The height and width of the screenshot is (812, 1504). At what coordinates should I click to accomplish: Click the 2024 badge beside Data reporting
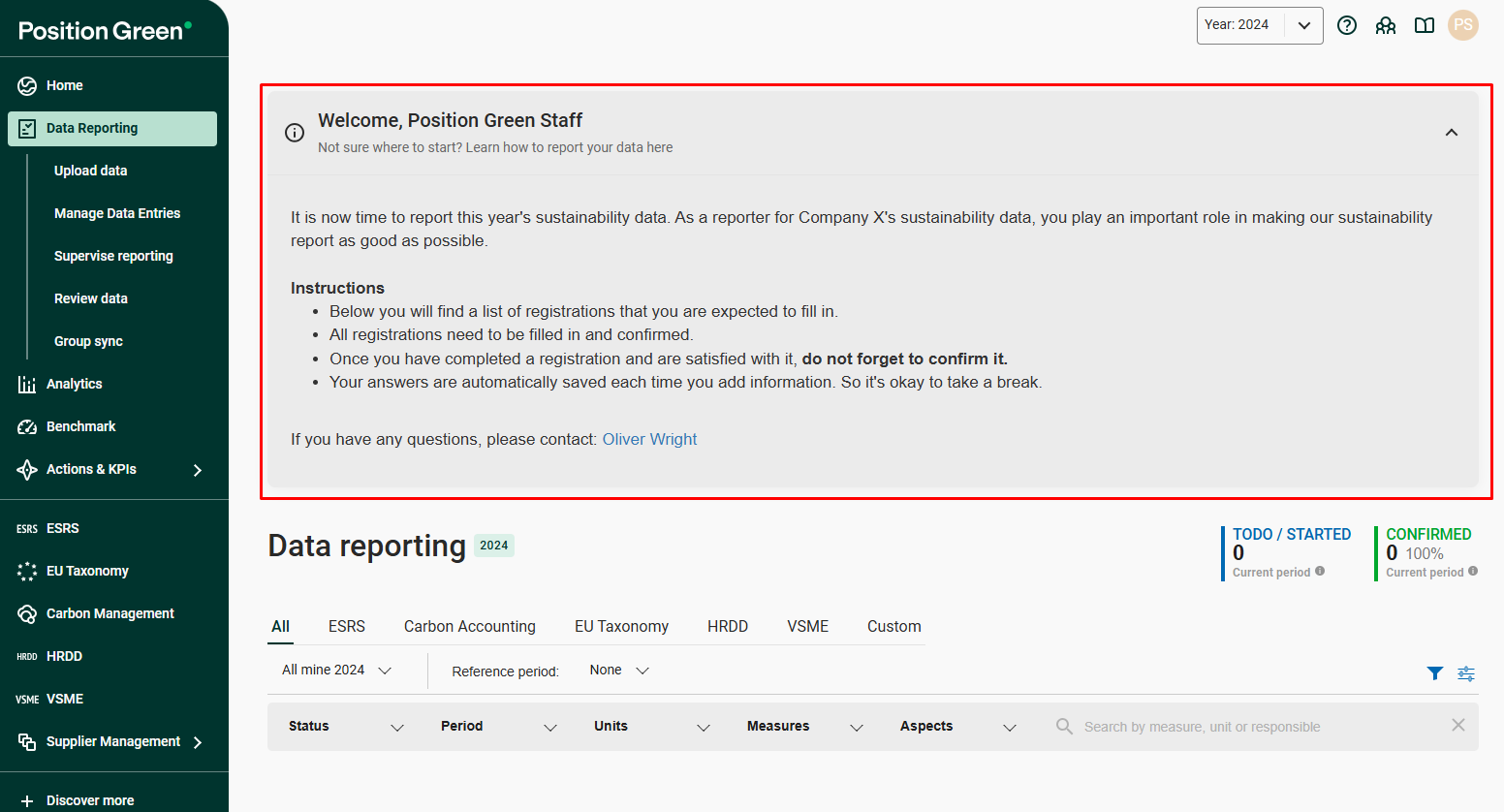[x=494, y=546]
